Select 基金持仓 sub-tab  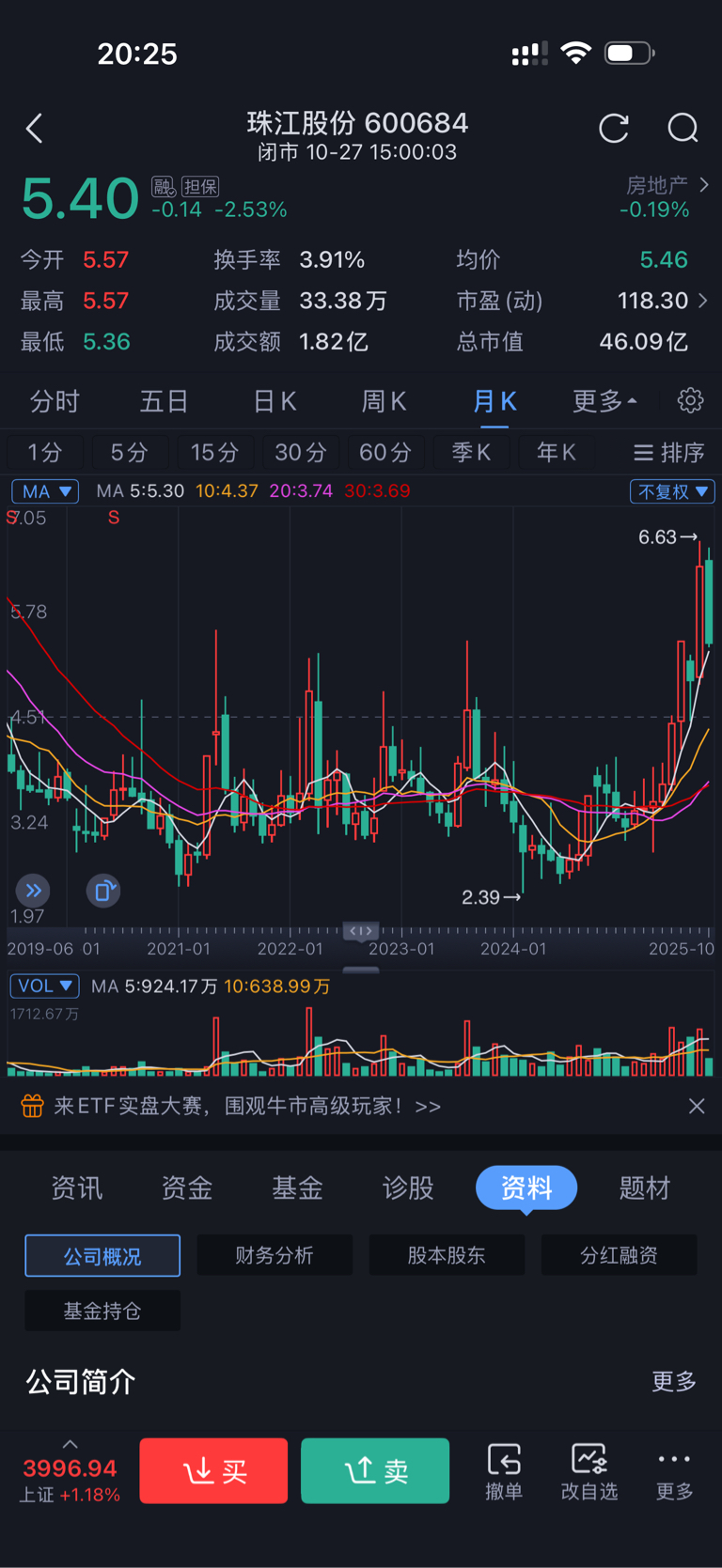point(102,1311)
